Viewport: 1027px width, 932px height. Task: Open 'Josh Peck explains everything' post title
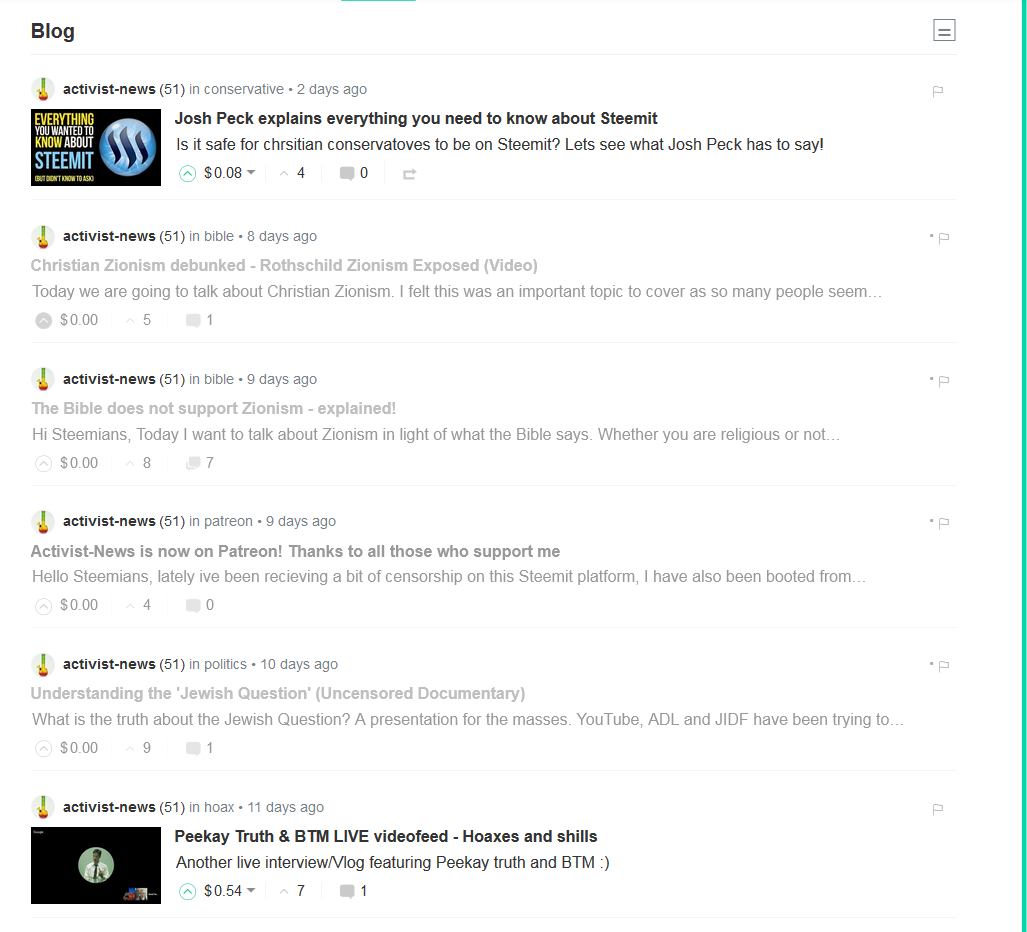pos(416,119)
